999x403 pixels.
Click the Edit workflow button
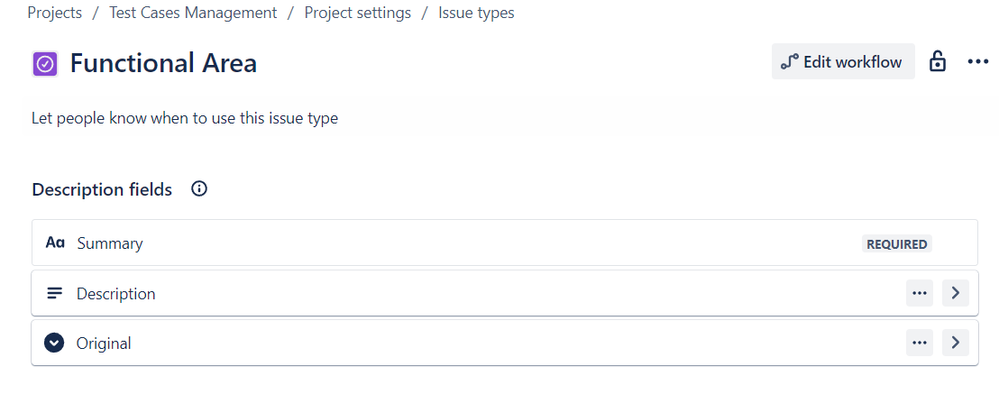coord(843,62)
